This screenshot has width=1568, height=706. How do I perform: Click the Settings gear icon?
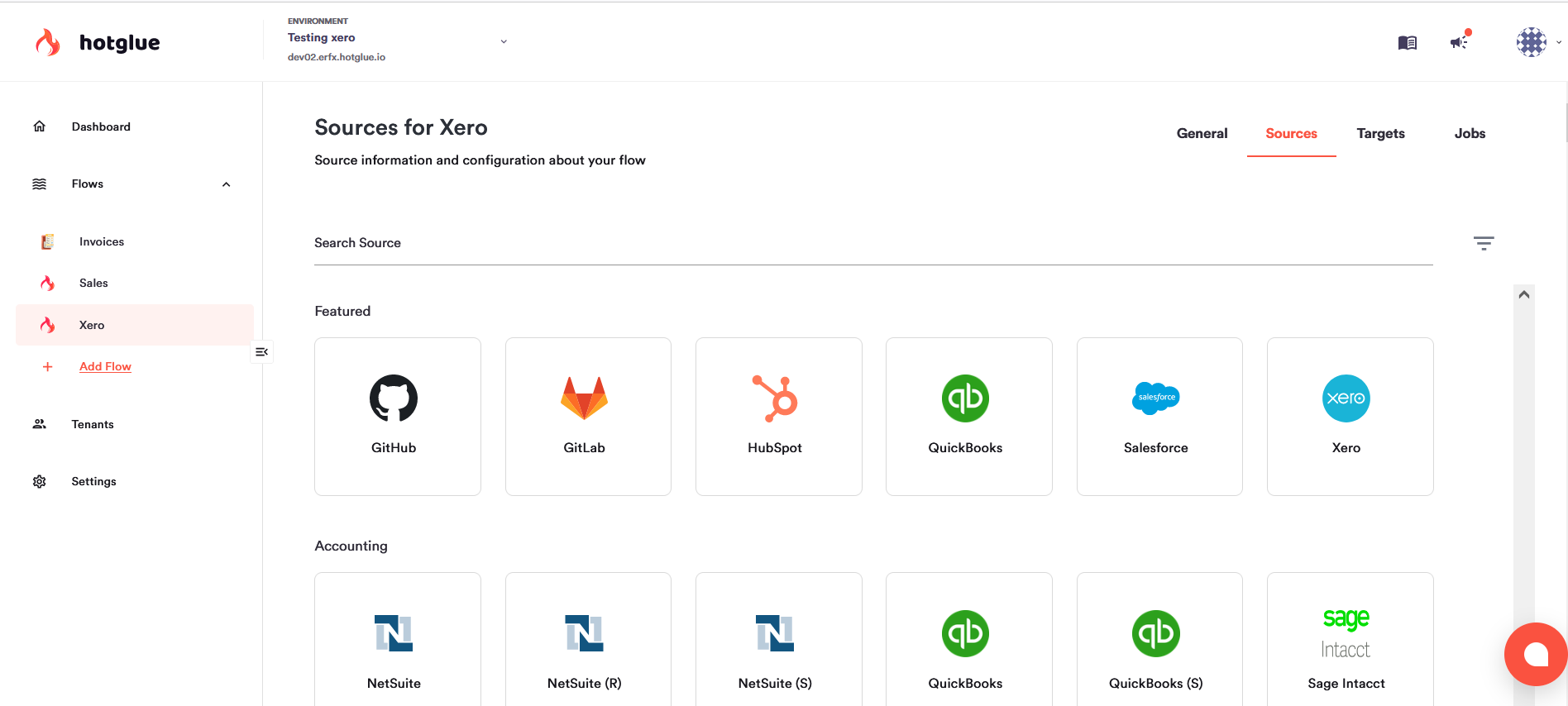(39, 481)
